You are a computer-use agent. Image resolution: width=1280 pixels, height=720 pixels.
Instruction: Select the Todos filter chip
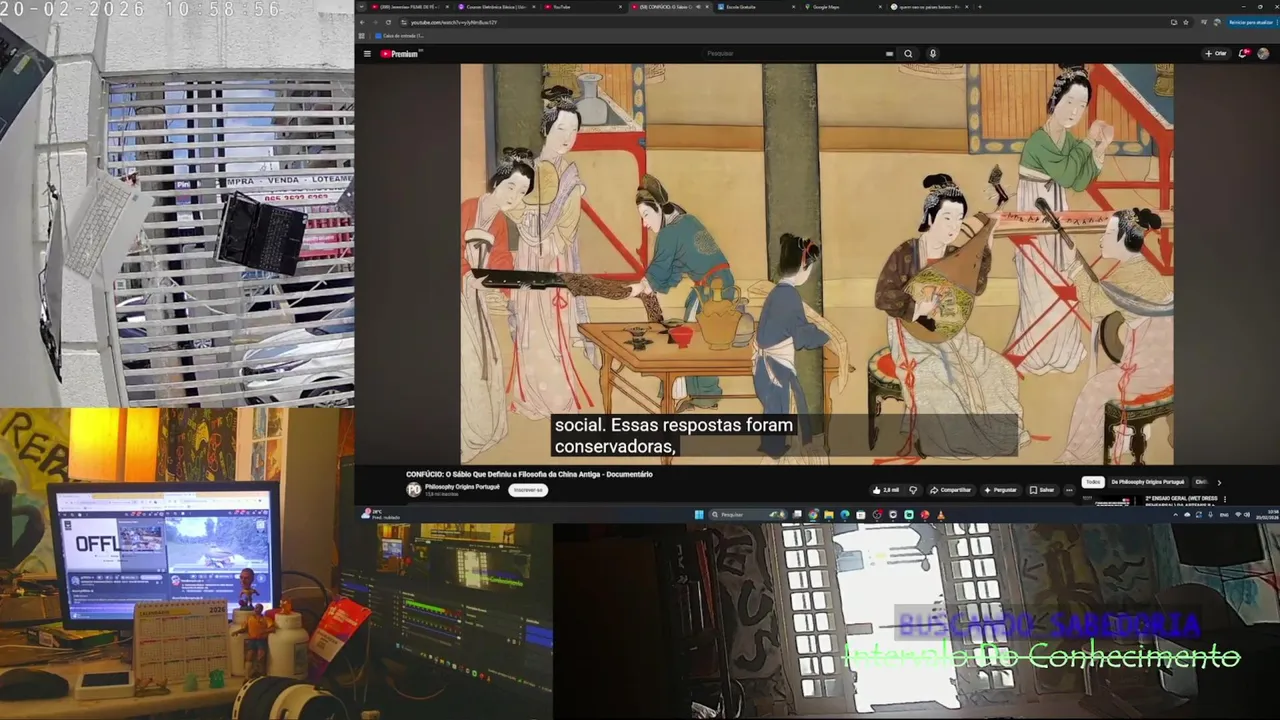point(1093,482)
